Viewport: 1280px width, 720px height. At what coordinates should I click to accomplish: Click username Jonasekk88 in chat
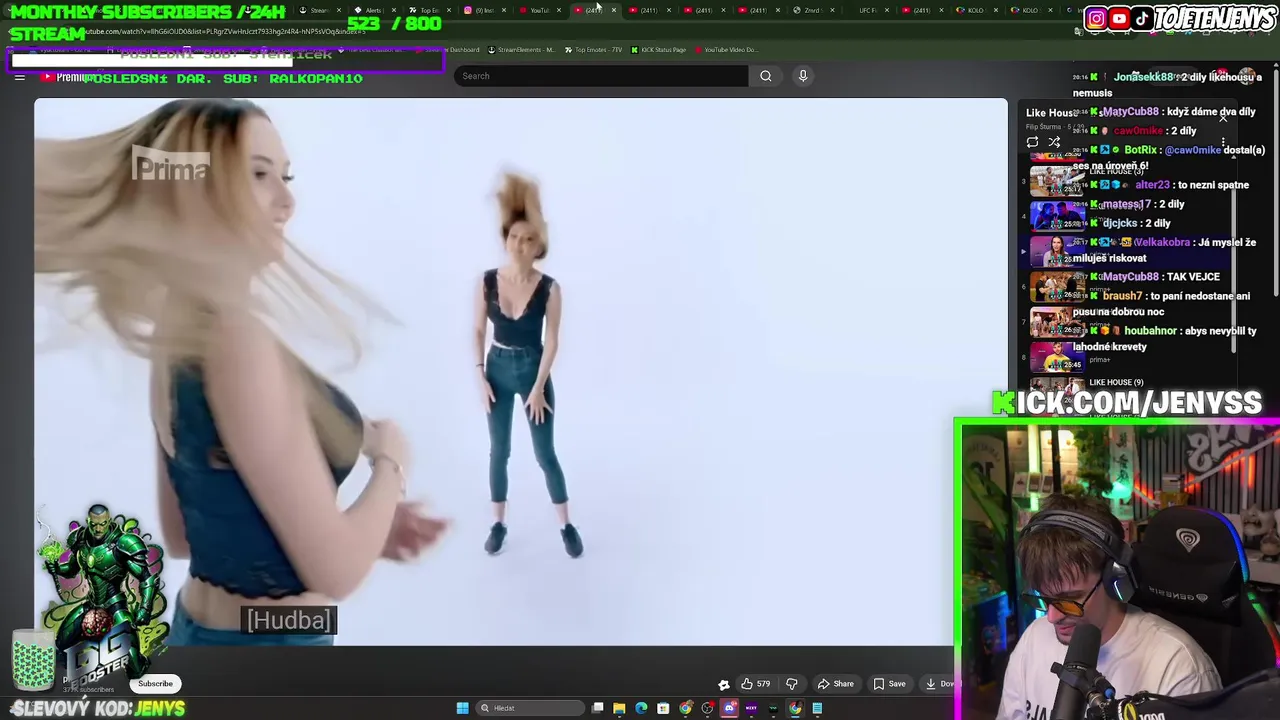pyautogui.click(x=1143, y=77)
